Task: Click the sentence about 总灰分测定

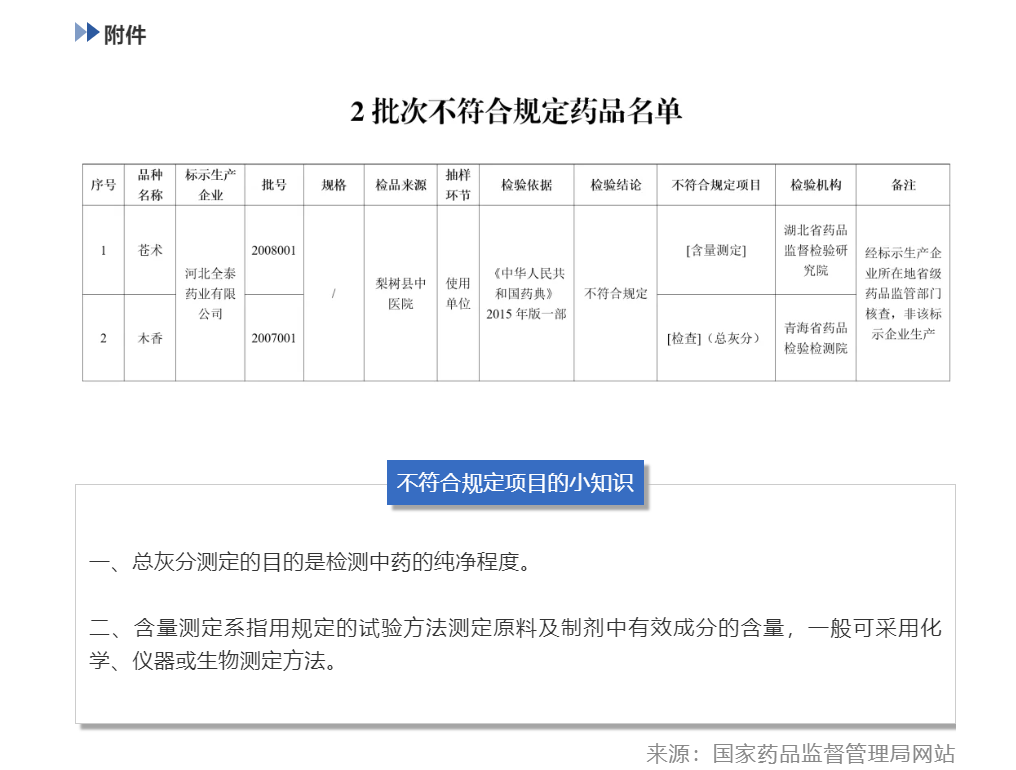Action: click(x=310, y=561)
